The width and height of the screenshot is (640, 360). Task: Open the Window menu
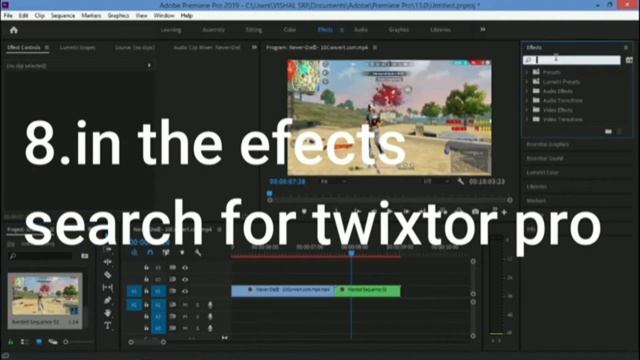click(164, 16)
